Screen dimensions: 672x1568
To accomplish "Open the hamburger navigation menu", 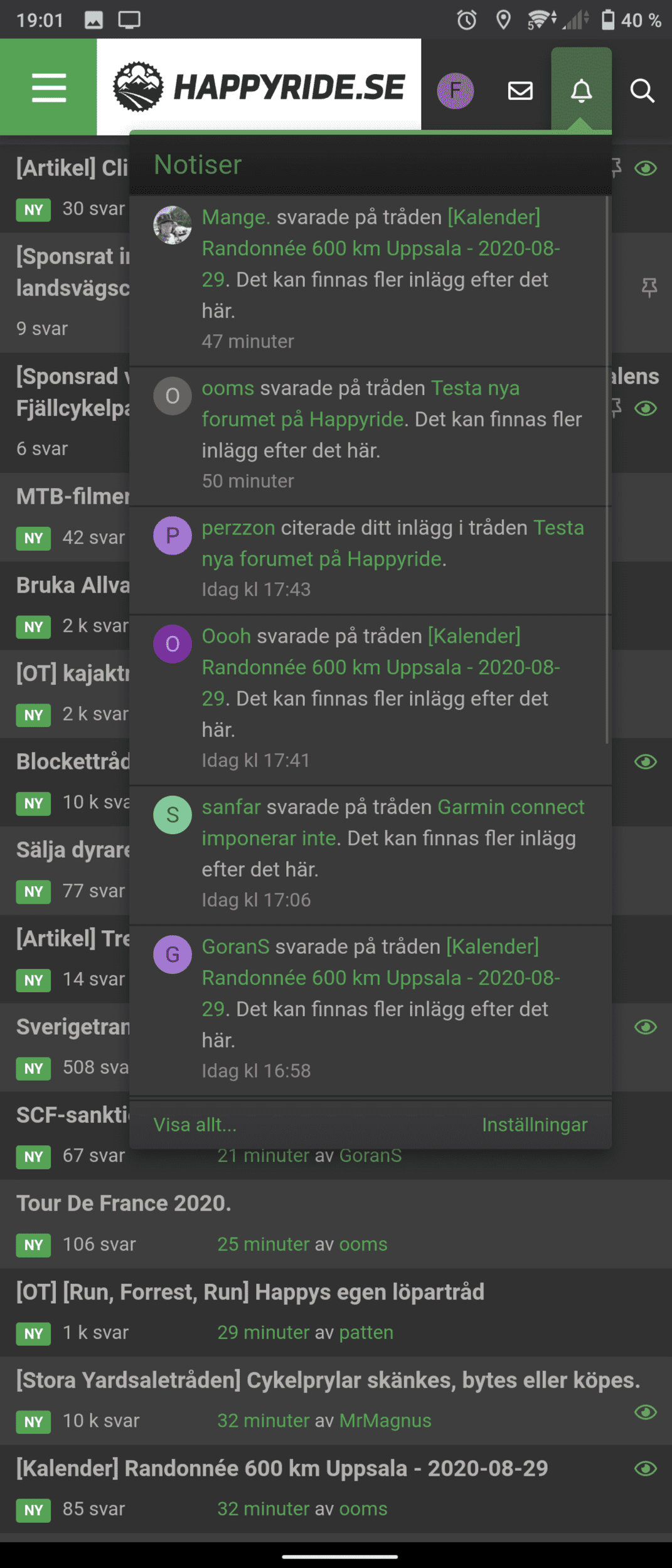I will coord(49,87).
